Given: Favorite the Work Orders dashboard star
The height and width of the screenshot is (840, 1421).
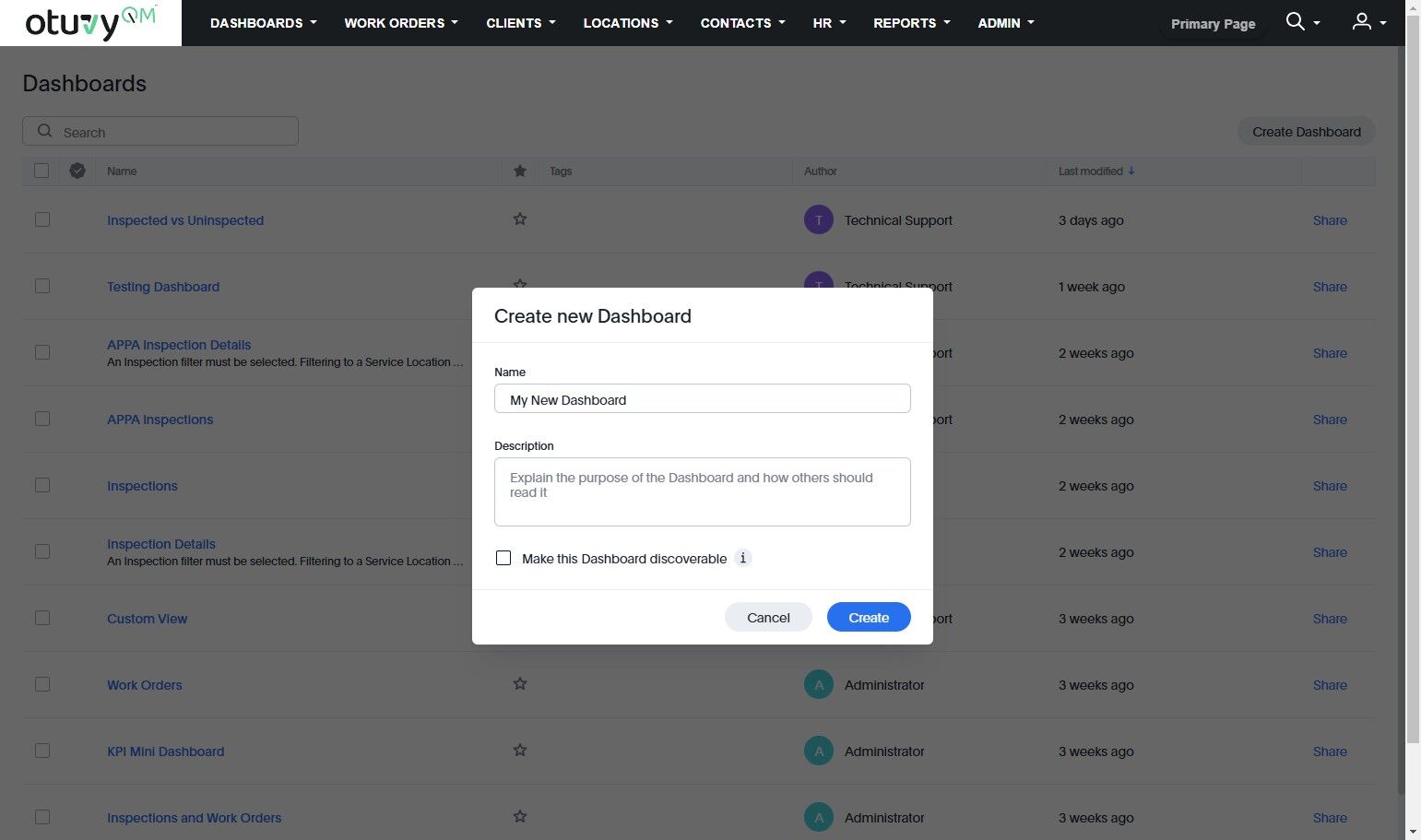Looking at the screenshot, I should click(520, 684).
